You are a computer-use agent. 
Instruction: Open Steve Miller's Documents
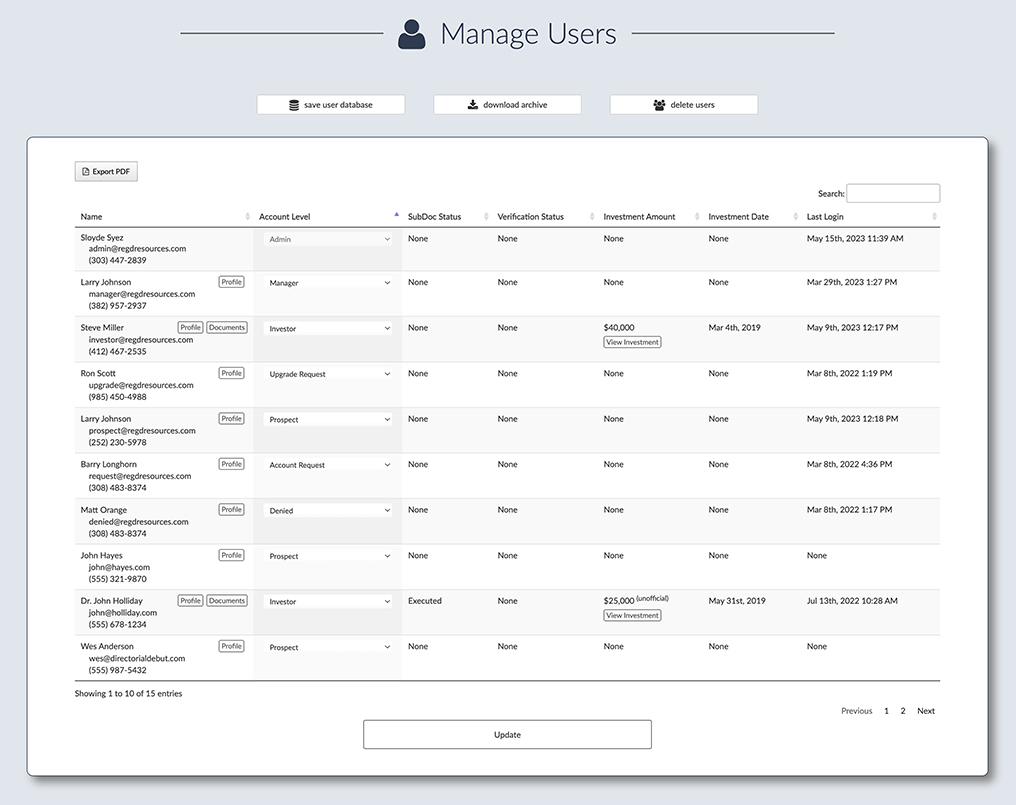tap(227, 327)
